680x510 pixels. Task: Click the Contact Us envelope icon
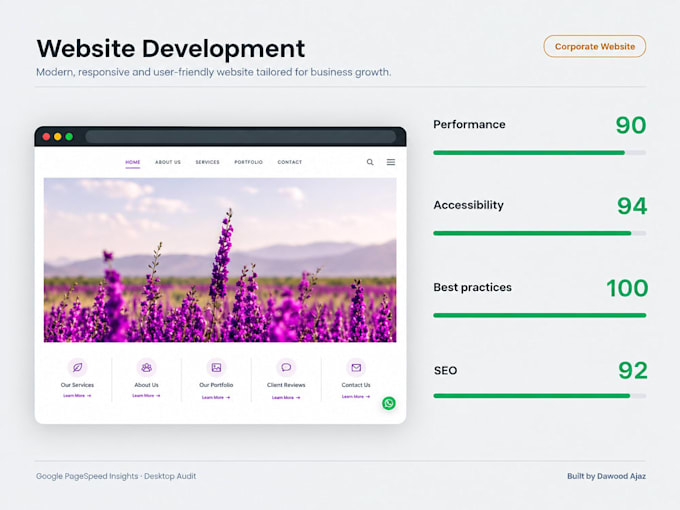point(356,367)
